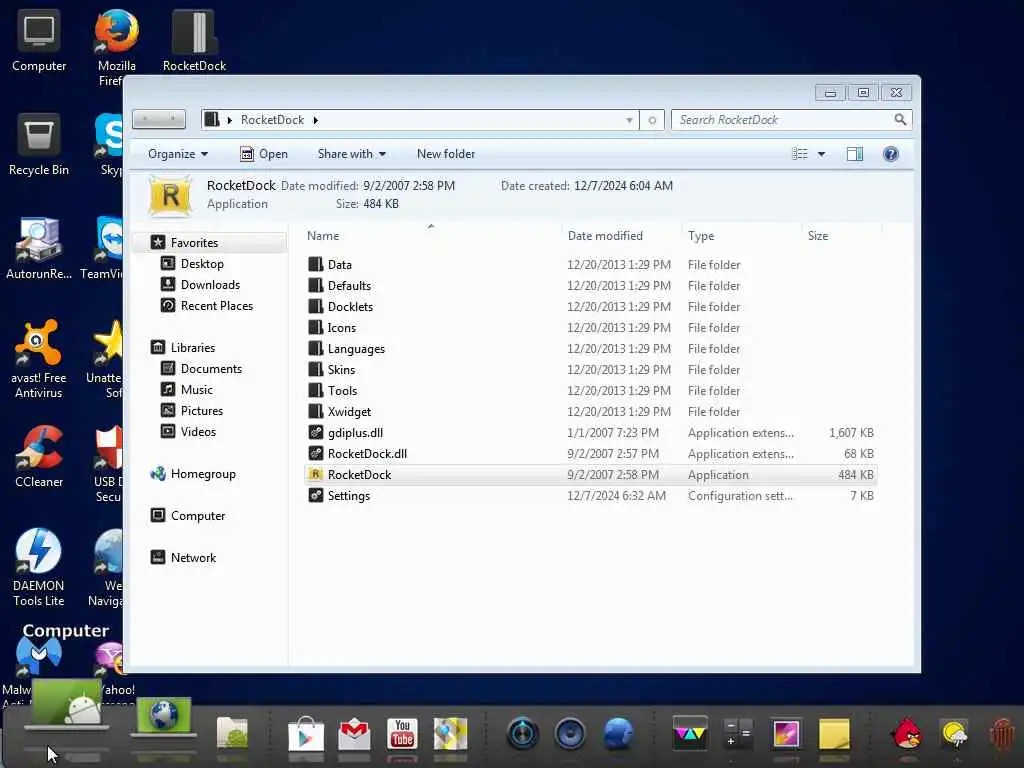Launch the blue globe sphere icon in dock
The image size is (1024, 768).
tap(618, 733)
